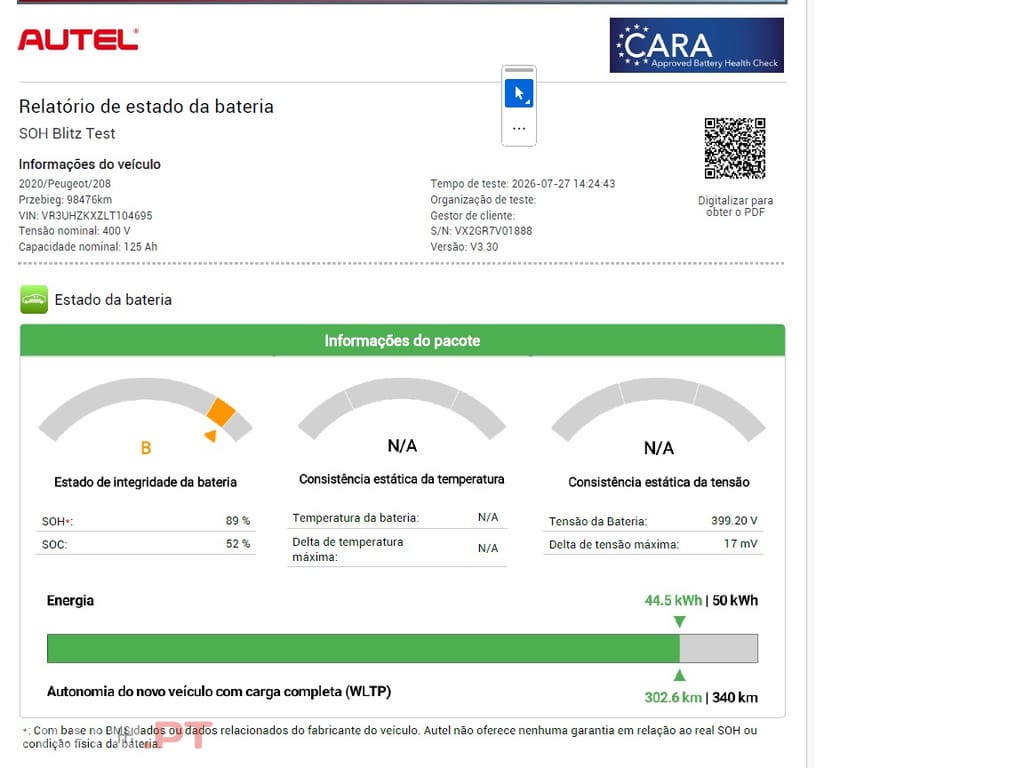Click the green car battery status icon
The height and width of the screenshot is (768, 1024).
34,300
